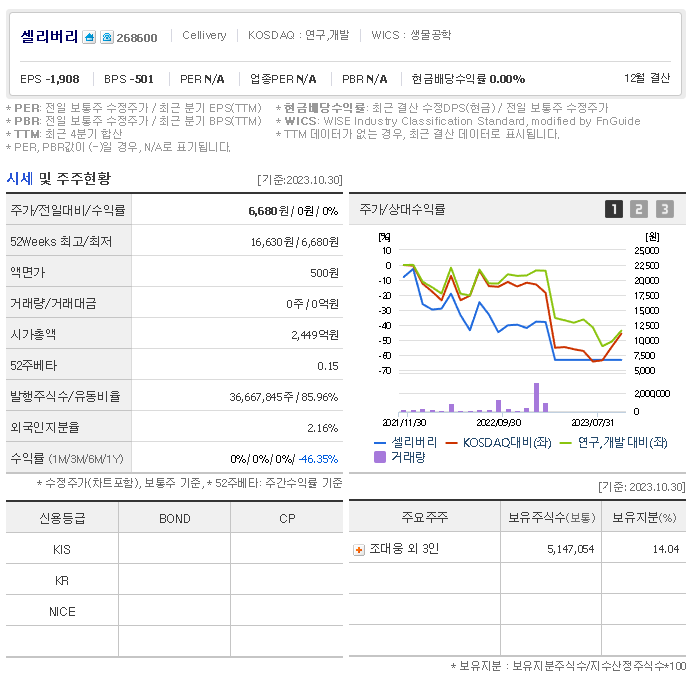The height and width of the screenshot is (680, 695).
Task: Click the 주가/상대수익률 chart title
Action: coord(402,209)
